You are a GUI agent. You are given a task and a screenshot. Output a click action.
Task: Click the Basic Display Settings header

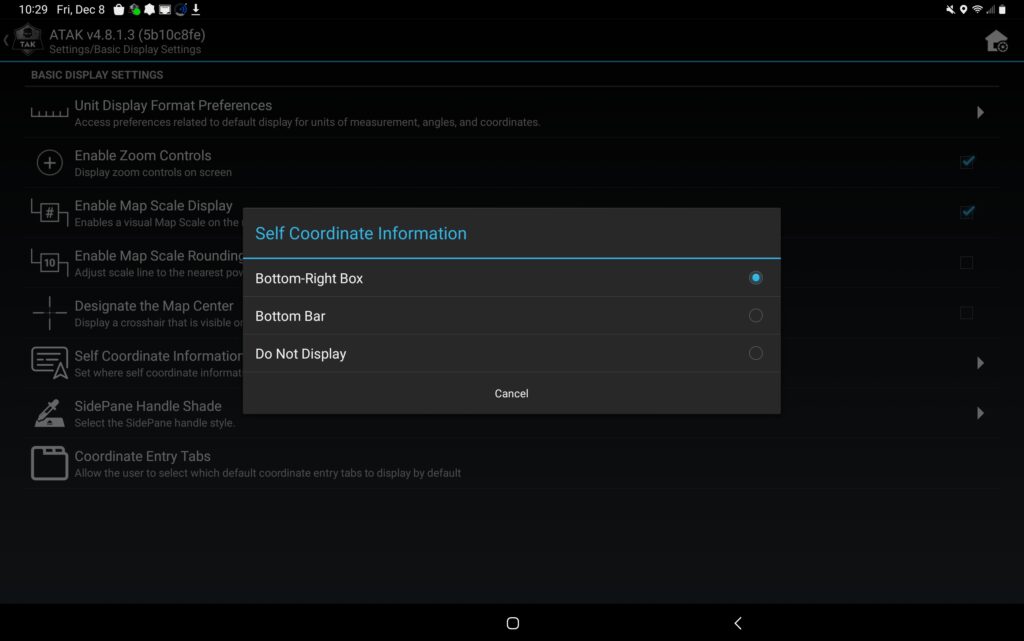(x=96, y=74)
